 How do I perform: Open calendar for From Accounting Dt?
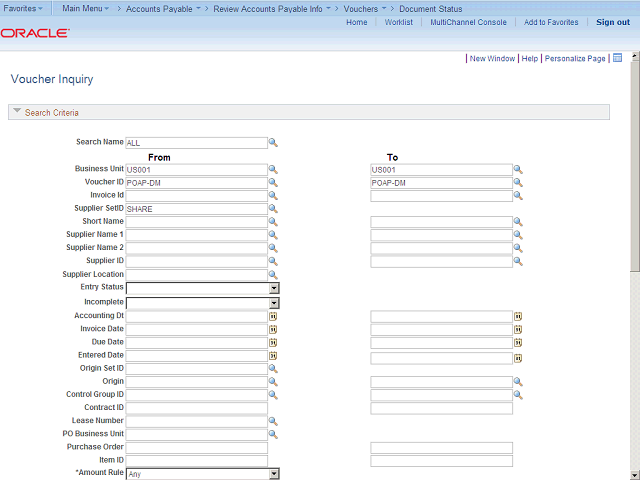(273, 316)
